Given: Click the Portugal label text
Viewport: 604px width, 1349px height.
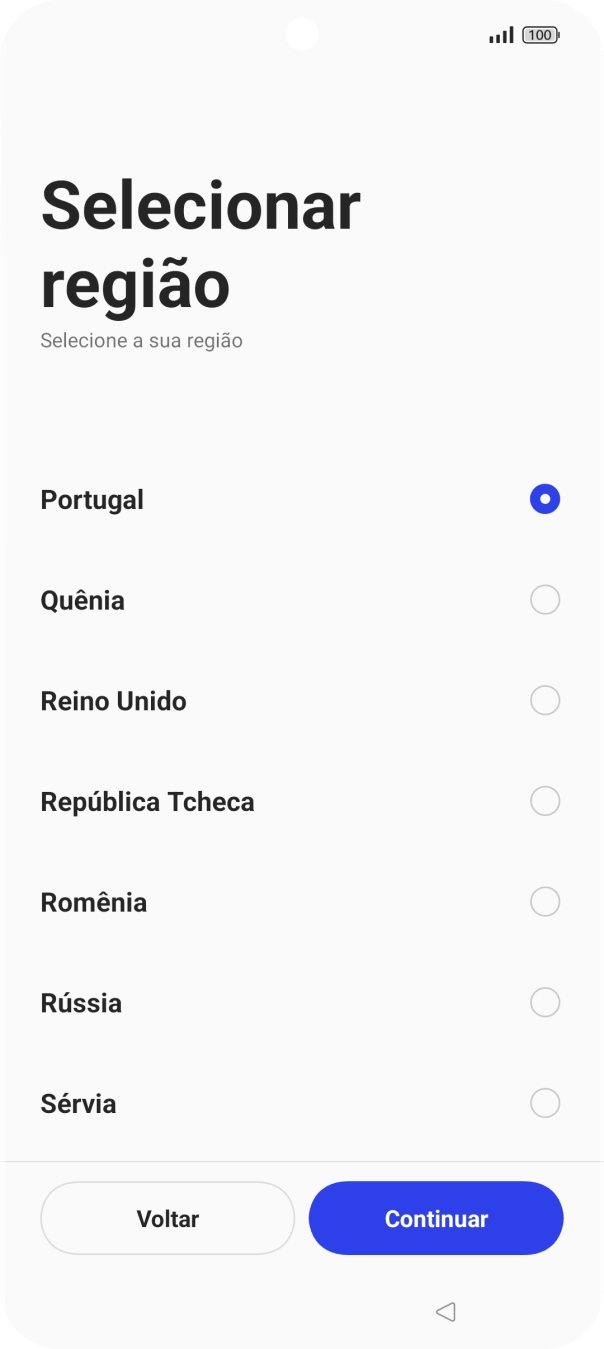Looking at the screenshot, I should tap(92, 499).
